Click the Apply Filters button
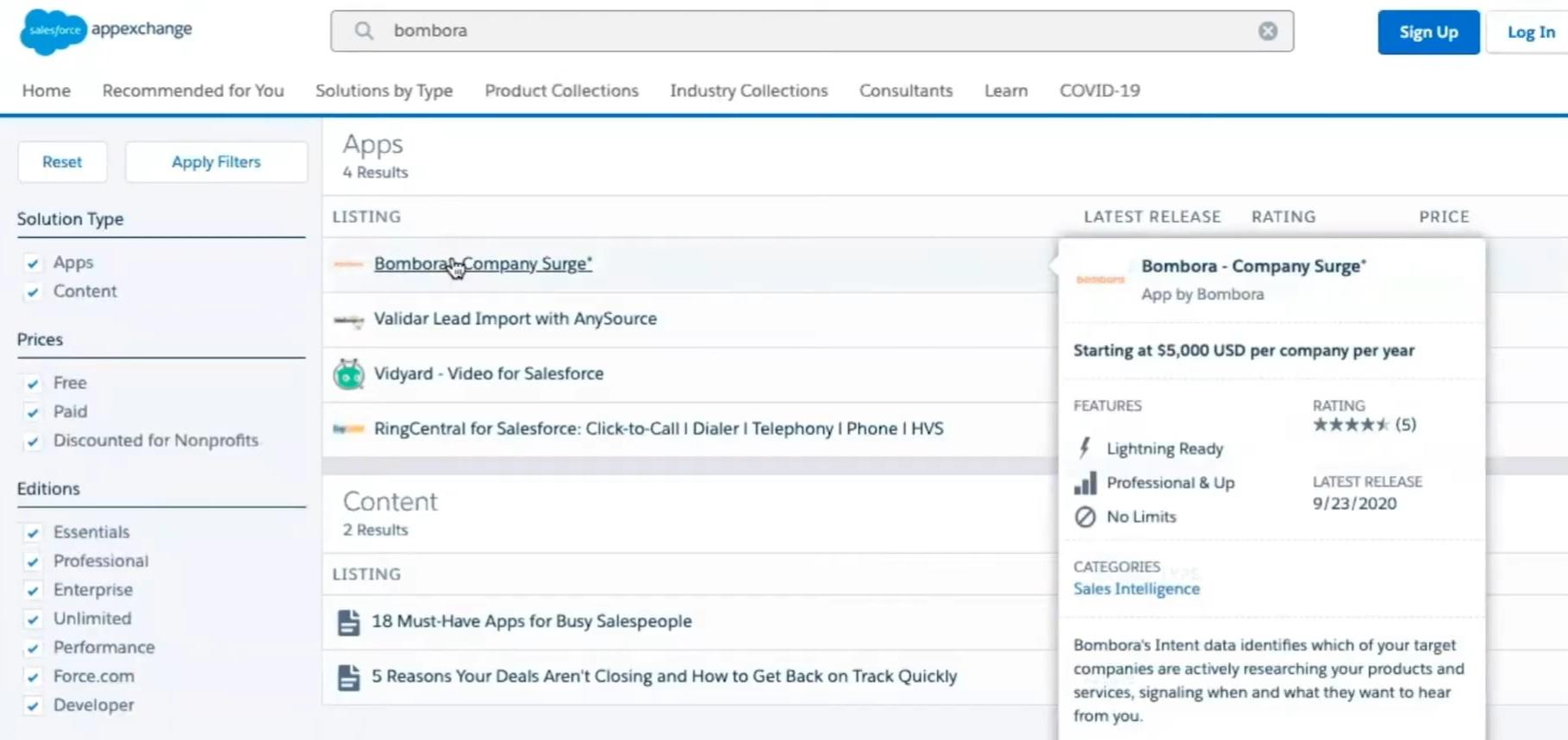 point(216,162)
